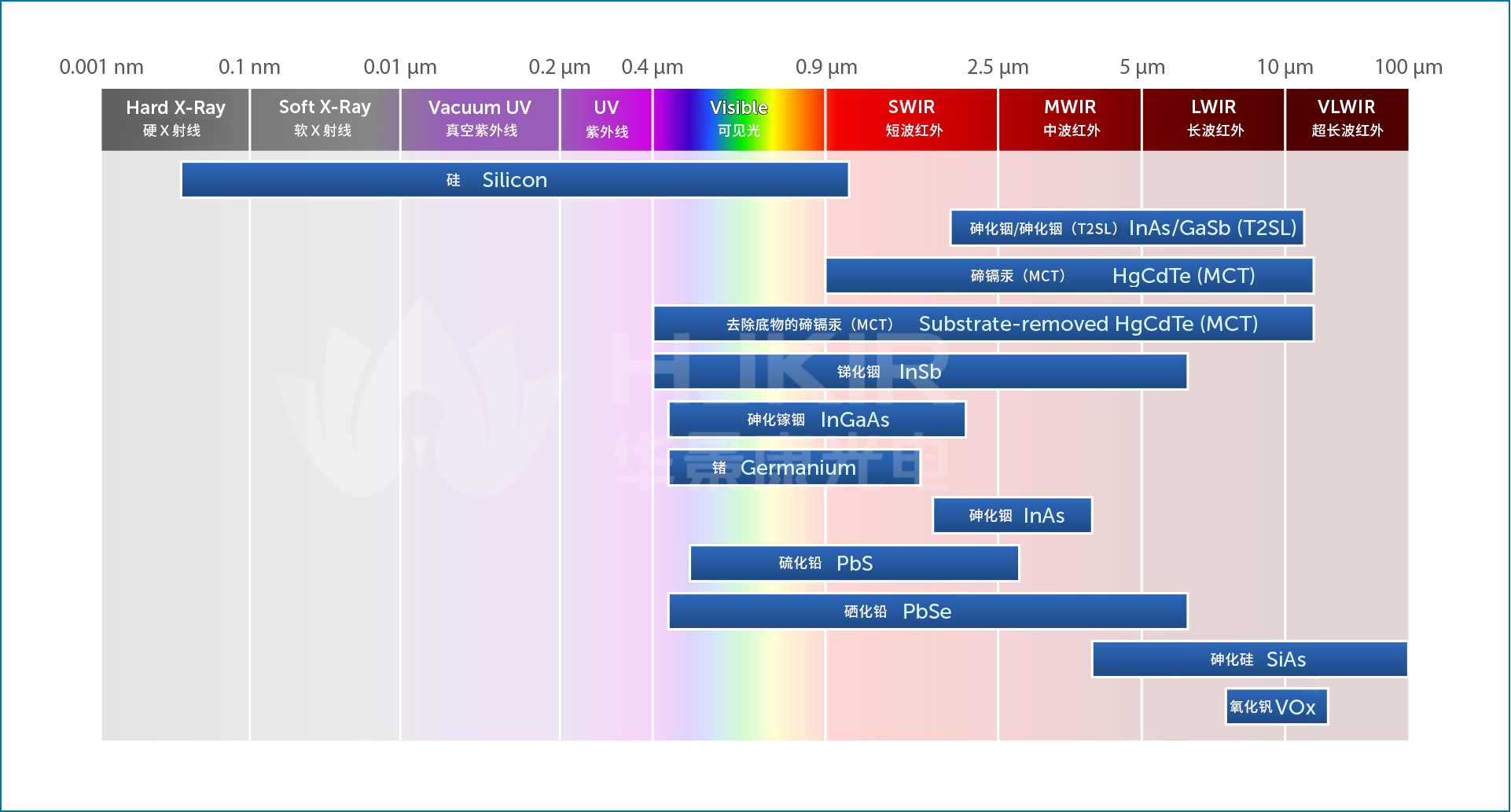Select the InAs detector bar
The width and height of the screenshot is (1511, 812).
(x=1013, y=516)
